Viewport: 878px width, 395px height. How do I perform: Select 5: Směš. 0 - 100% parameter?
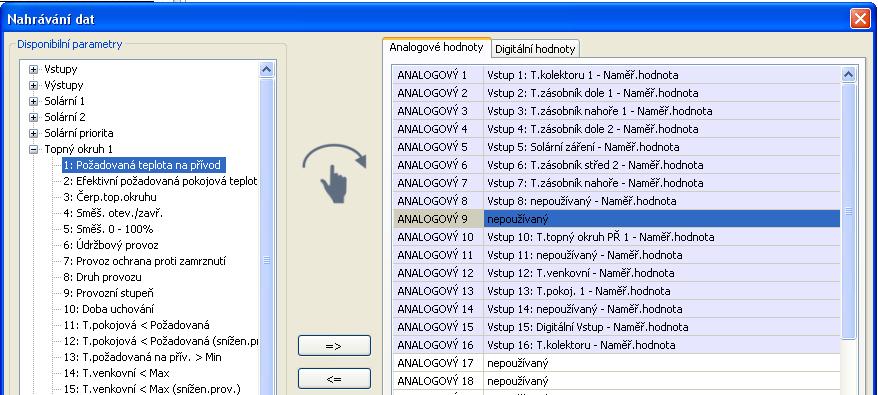[x=108, y=229]
